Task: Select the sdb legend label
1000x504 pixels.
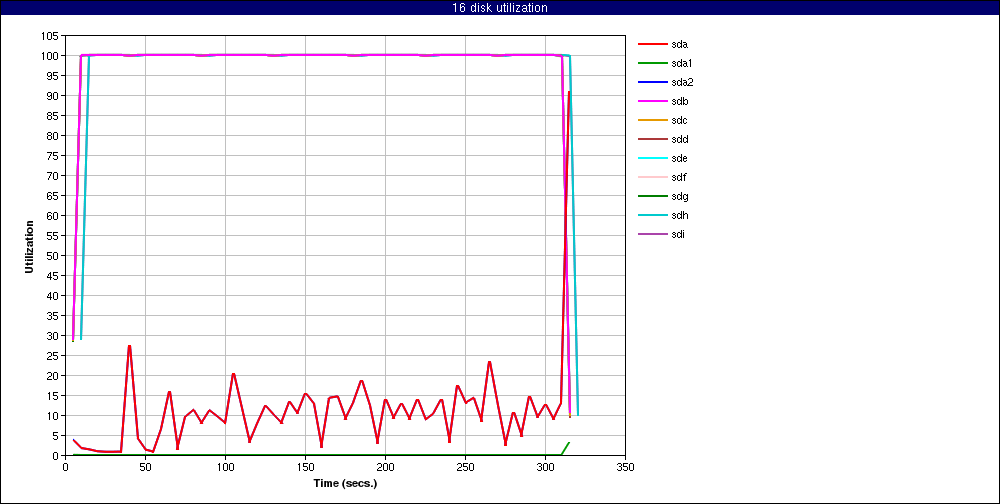Action: [x=679, y=101]
